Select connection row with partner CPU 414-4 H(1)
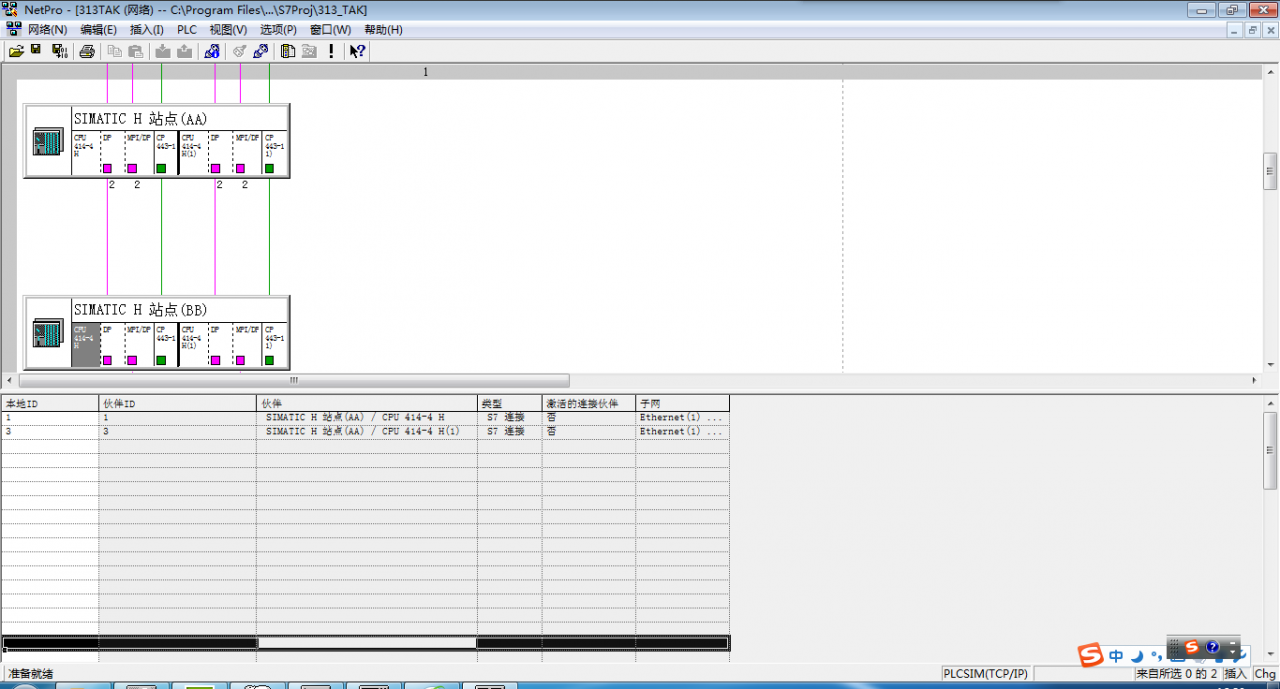 [365, 431]
